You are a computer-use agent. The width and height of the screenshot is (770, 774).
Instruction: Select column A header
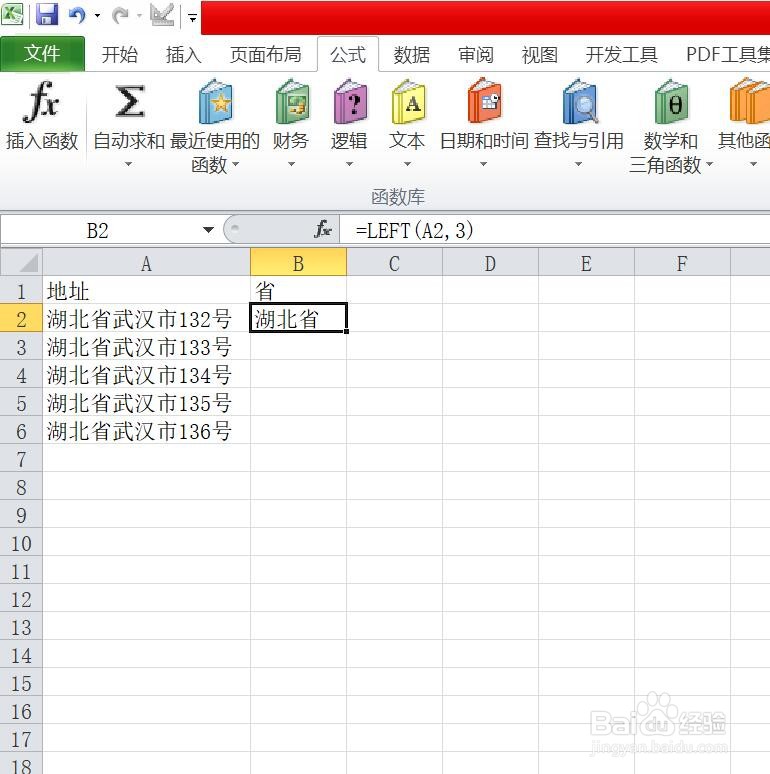pyautogui.click(x=146, y=263)
